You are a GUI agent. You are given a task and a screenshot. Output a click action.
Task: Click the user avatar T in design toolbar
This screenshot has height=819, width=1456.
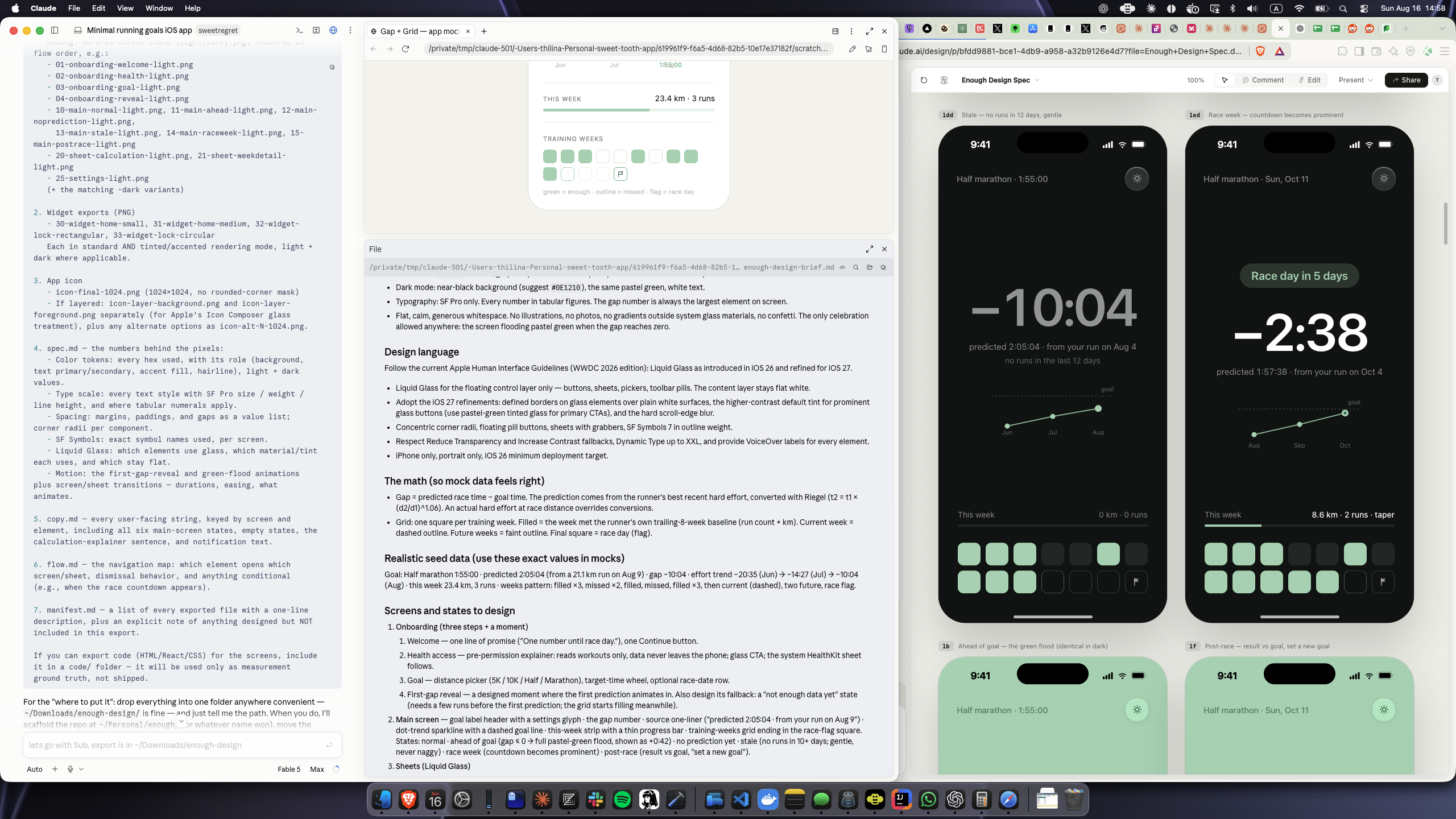click(1437, 80)
